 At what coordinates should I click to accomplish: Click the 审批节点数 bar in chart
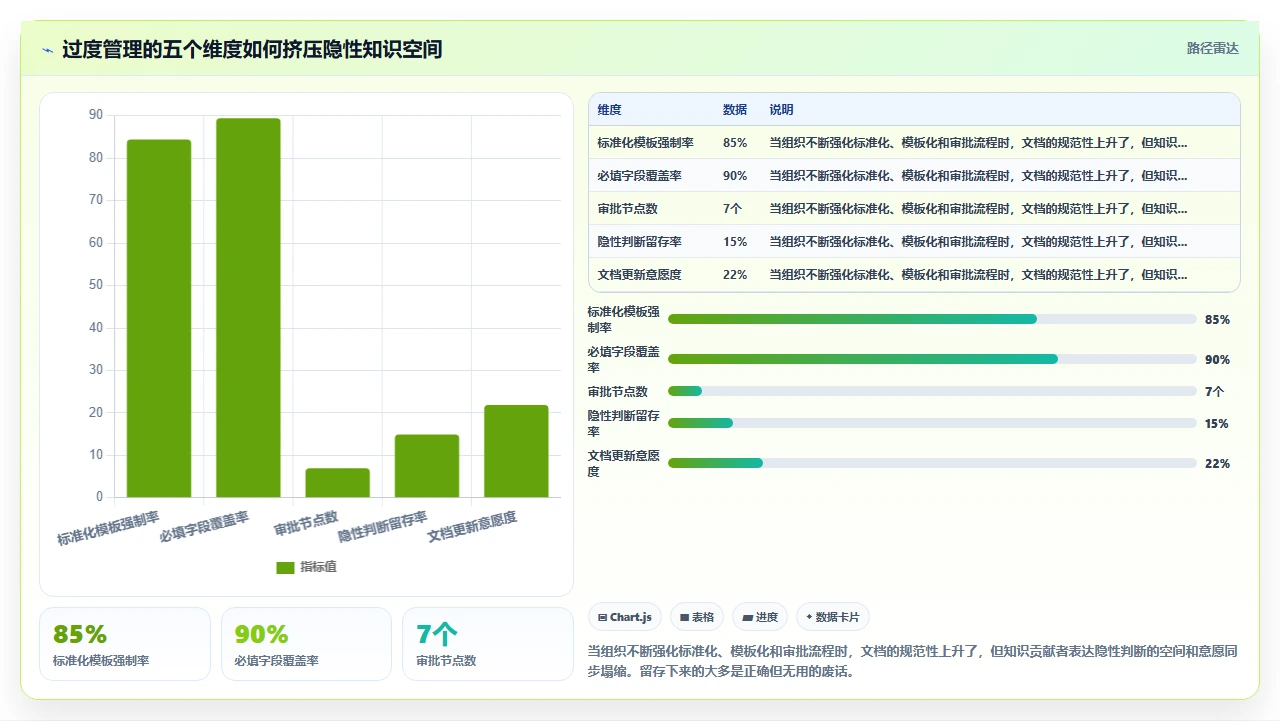click(338, 483)
